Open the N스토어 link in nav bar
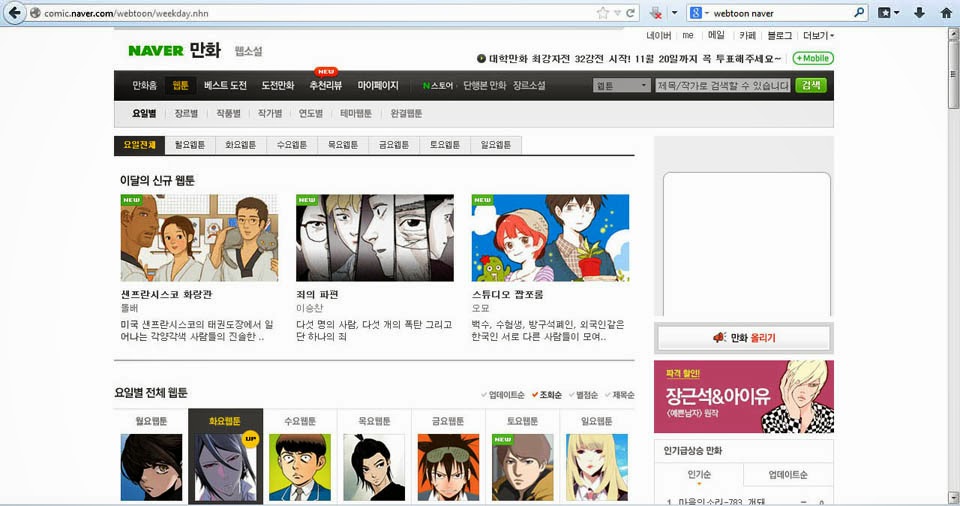 438,86
